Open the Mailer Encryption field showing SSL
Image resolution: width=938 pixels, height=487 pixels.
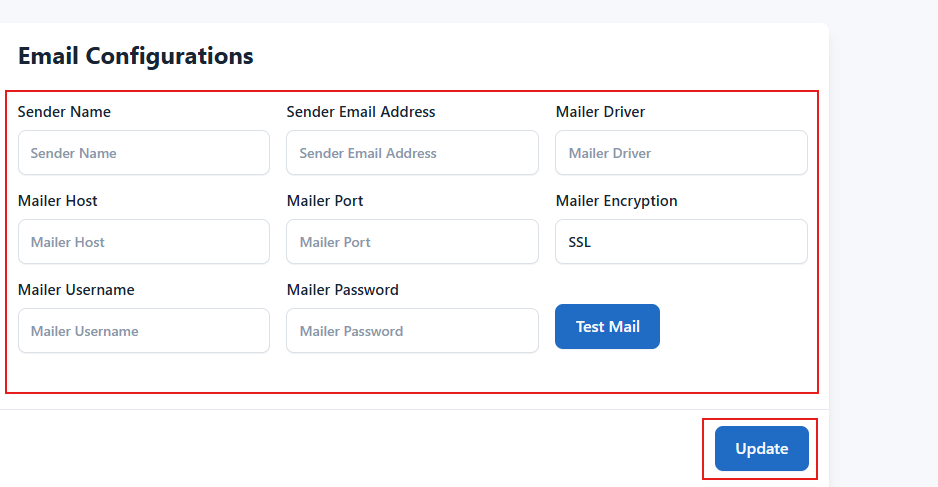(x=681, y=242)
